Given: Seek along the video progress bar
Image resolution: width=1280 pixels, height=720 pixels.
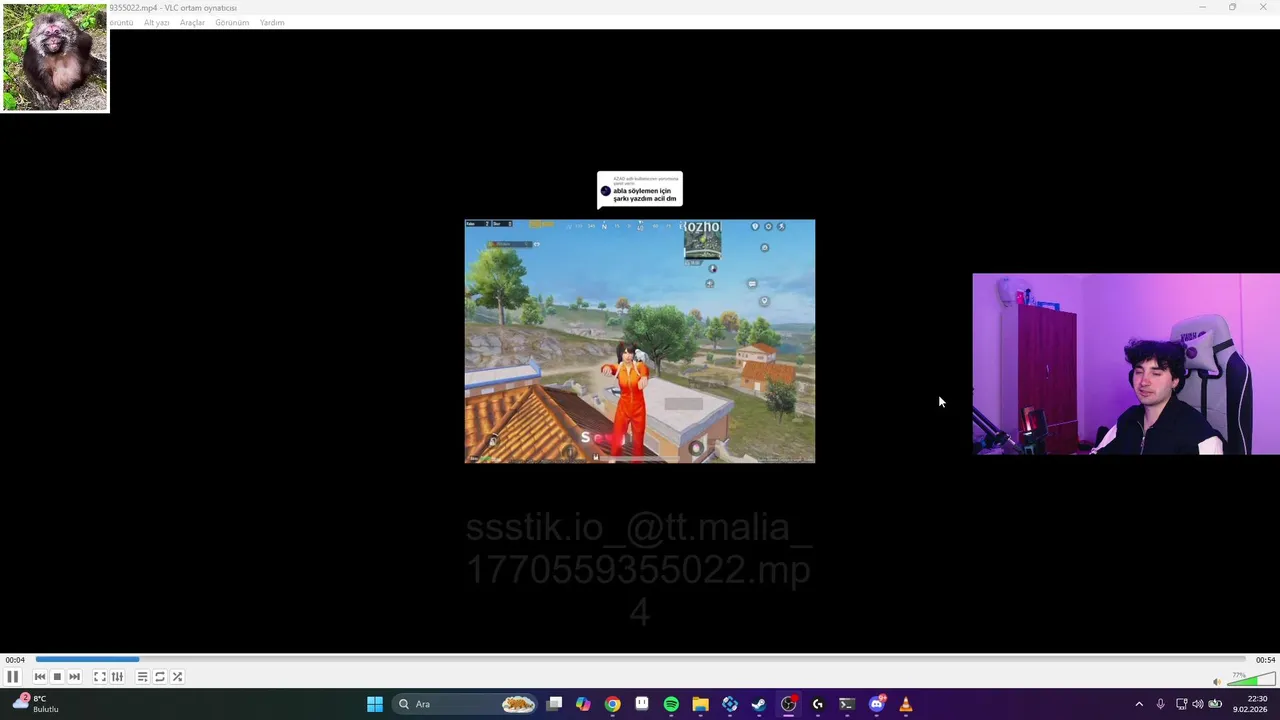Looking at the screenshot, I should point(640,659).
